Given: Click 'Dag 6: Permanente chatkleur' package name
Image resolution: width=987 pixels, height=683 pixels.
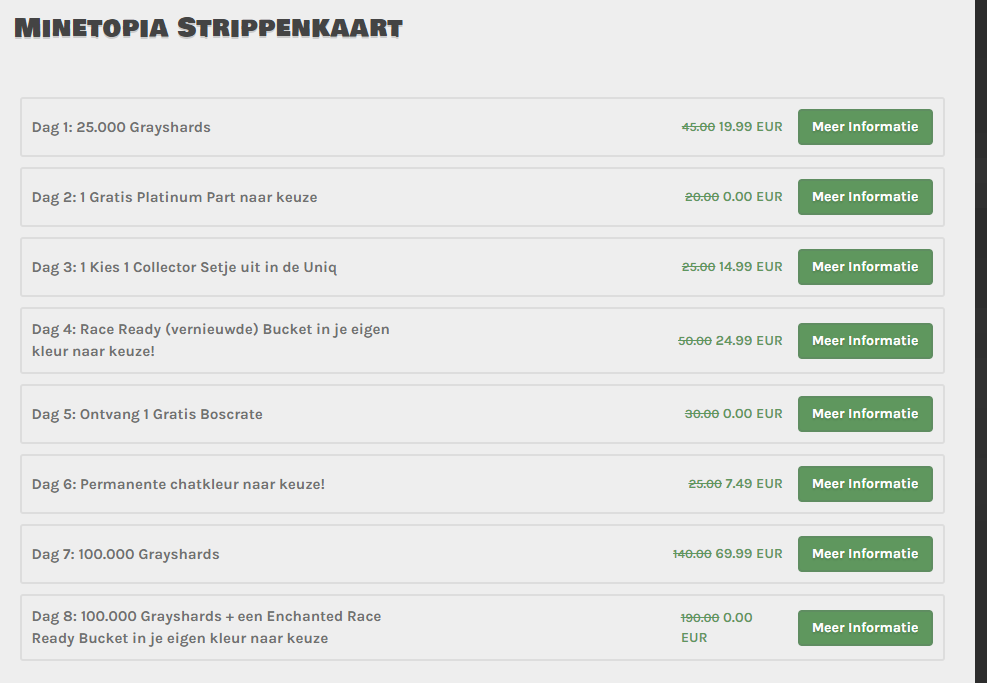Looking at the screenshot, I should pos(178,484).
